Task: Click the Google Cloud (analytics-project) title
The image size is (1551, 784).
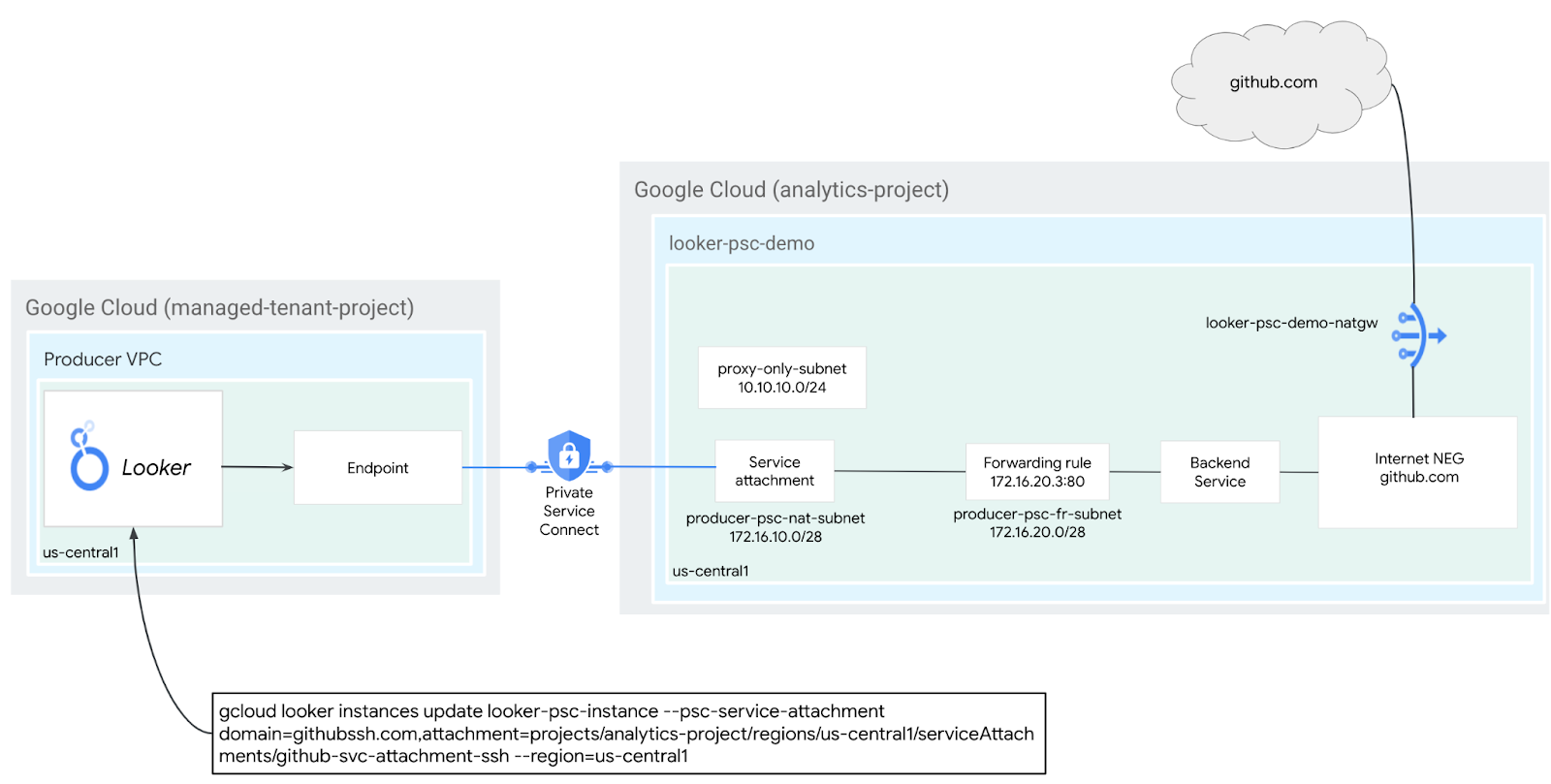Action: (791, 190)
